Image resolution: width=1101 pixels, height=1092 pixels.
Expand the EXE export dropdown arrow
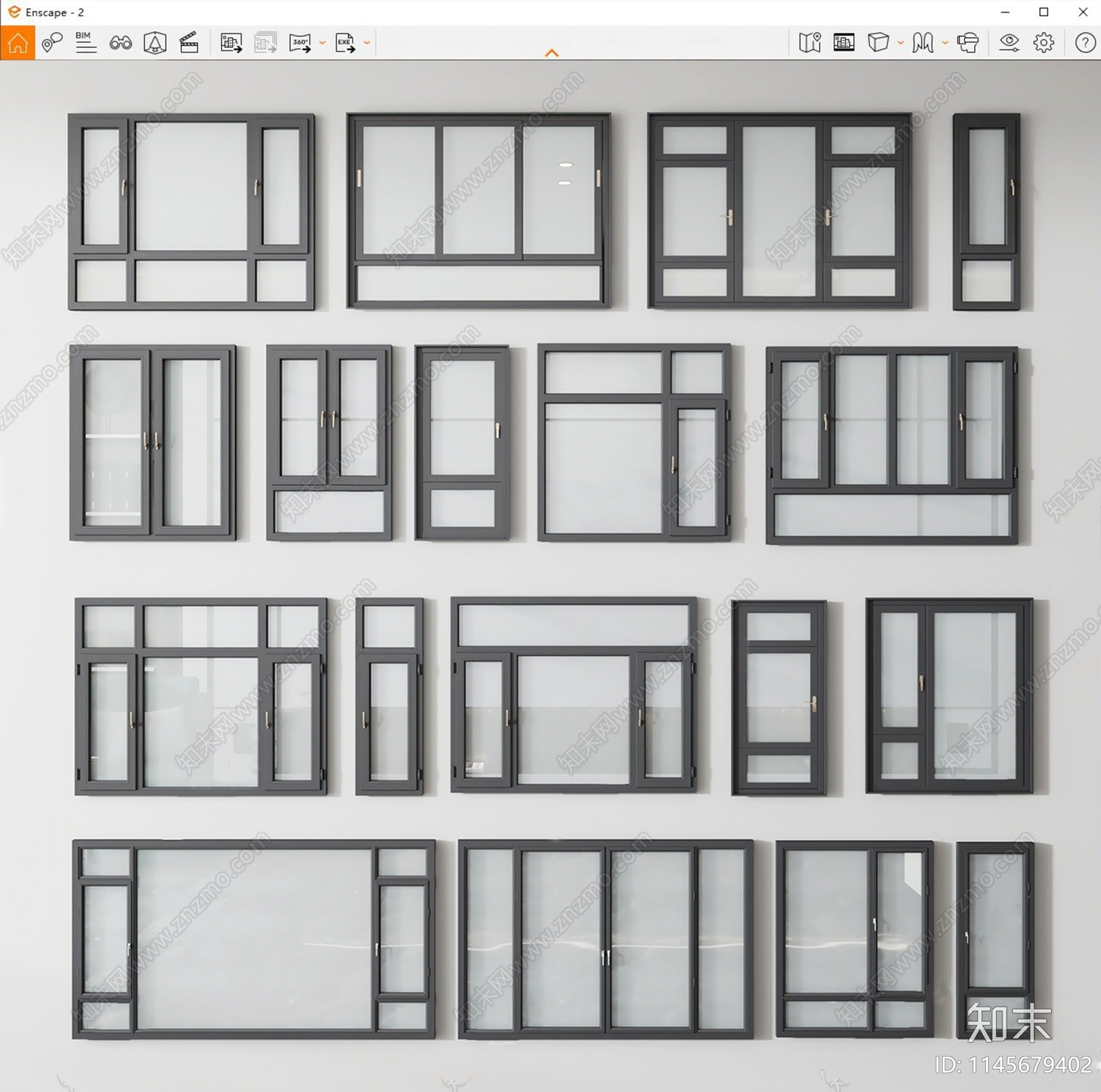pos(367,43)
